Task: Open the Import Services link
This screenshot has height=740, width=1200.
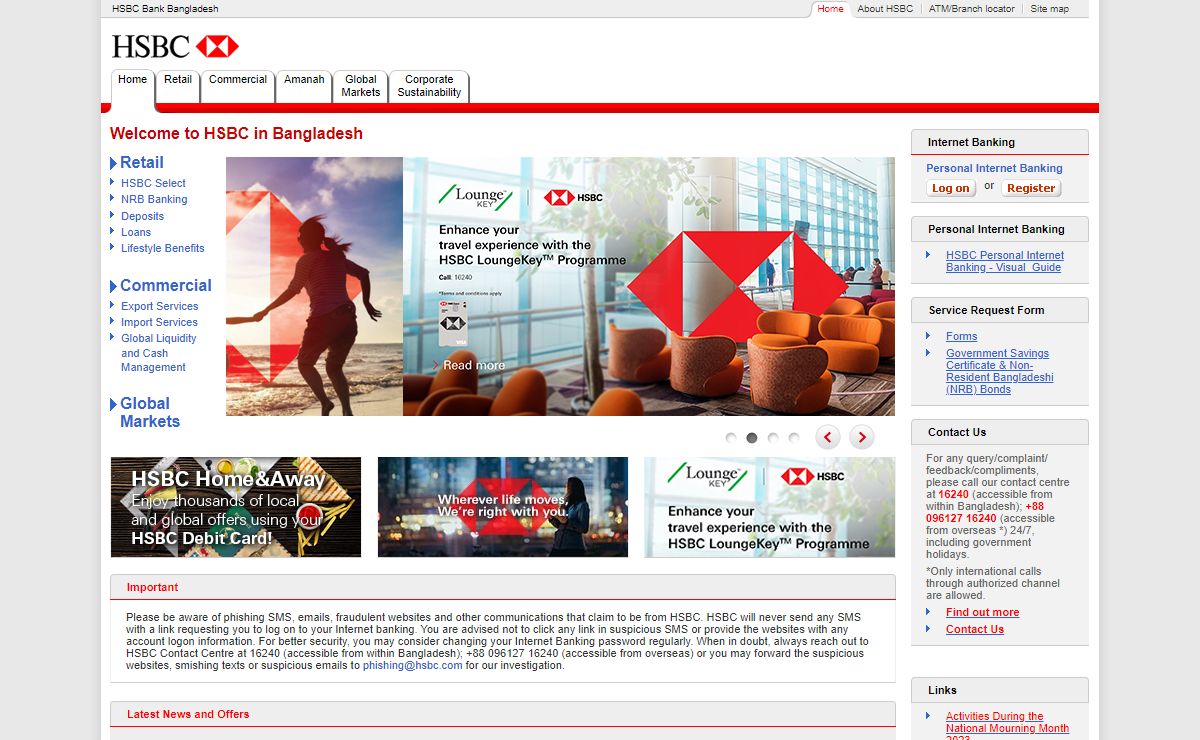Action: [x=159, y=322]
